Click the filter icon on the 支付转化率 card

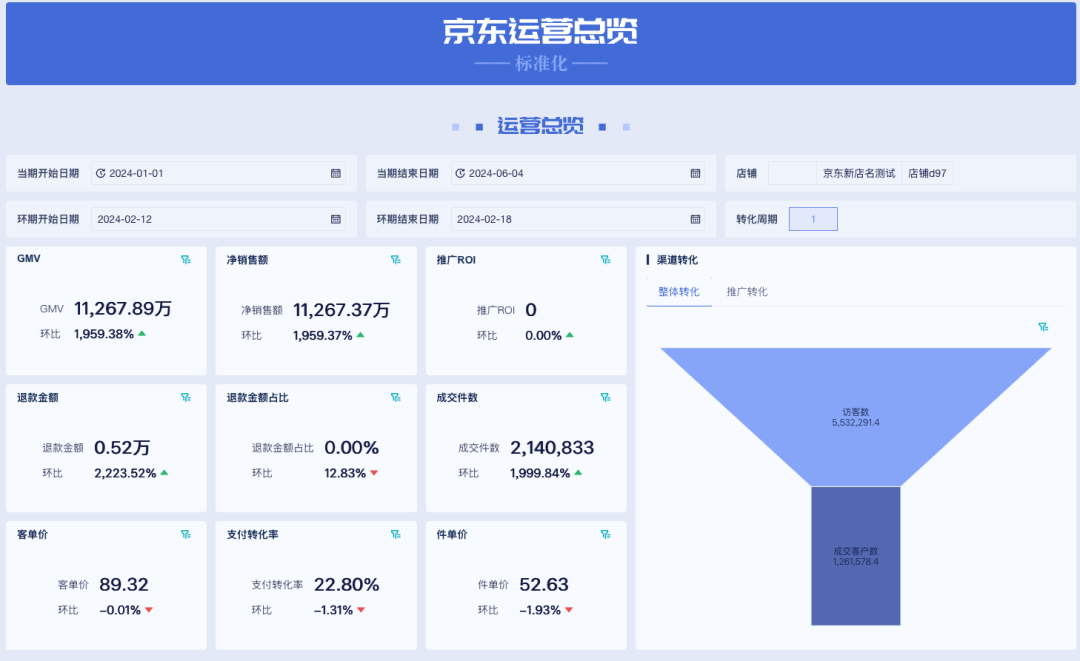[x=396, y=534]
